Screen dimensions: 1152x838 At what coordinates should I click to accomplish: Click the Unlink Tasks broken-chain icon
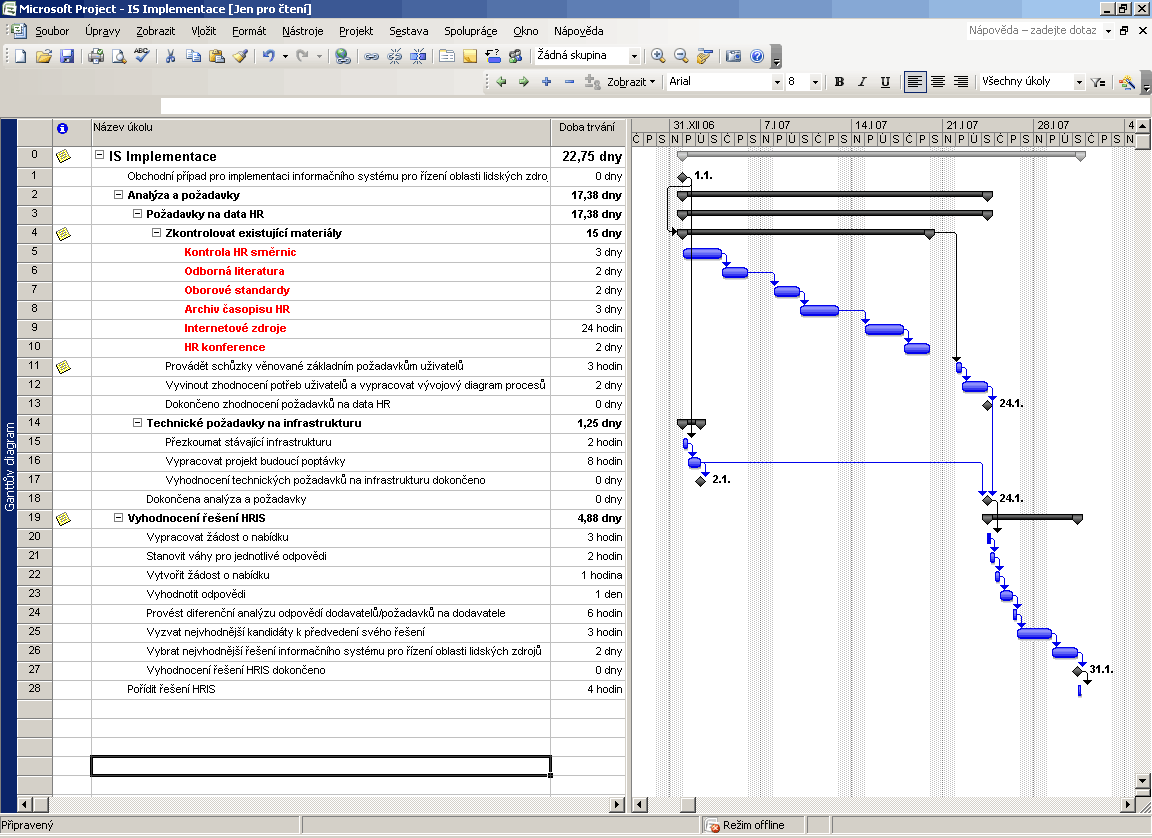(x=395, y=56)
